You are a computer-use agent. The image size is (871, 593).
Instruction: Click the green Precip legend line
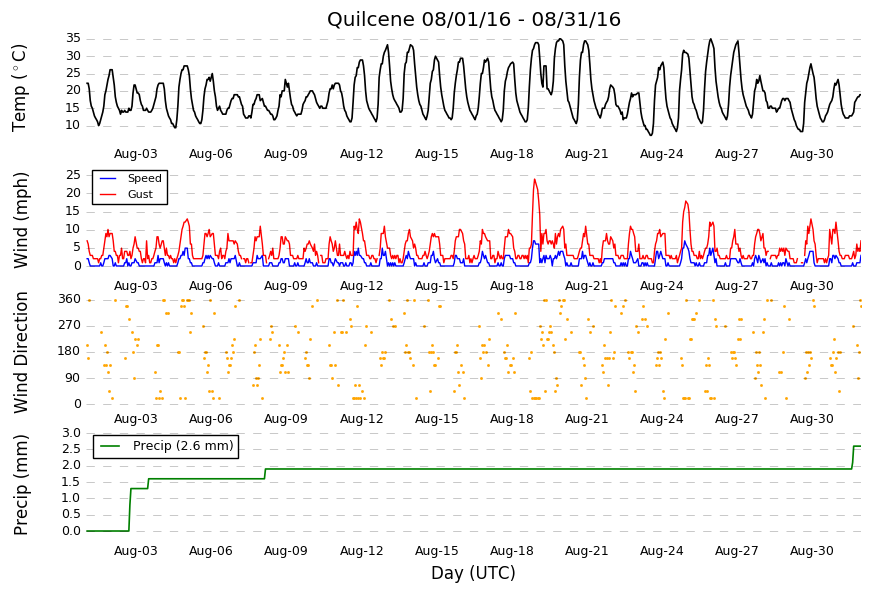(x=109, y=446)
